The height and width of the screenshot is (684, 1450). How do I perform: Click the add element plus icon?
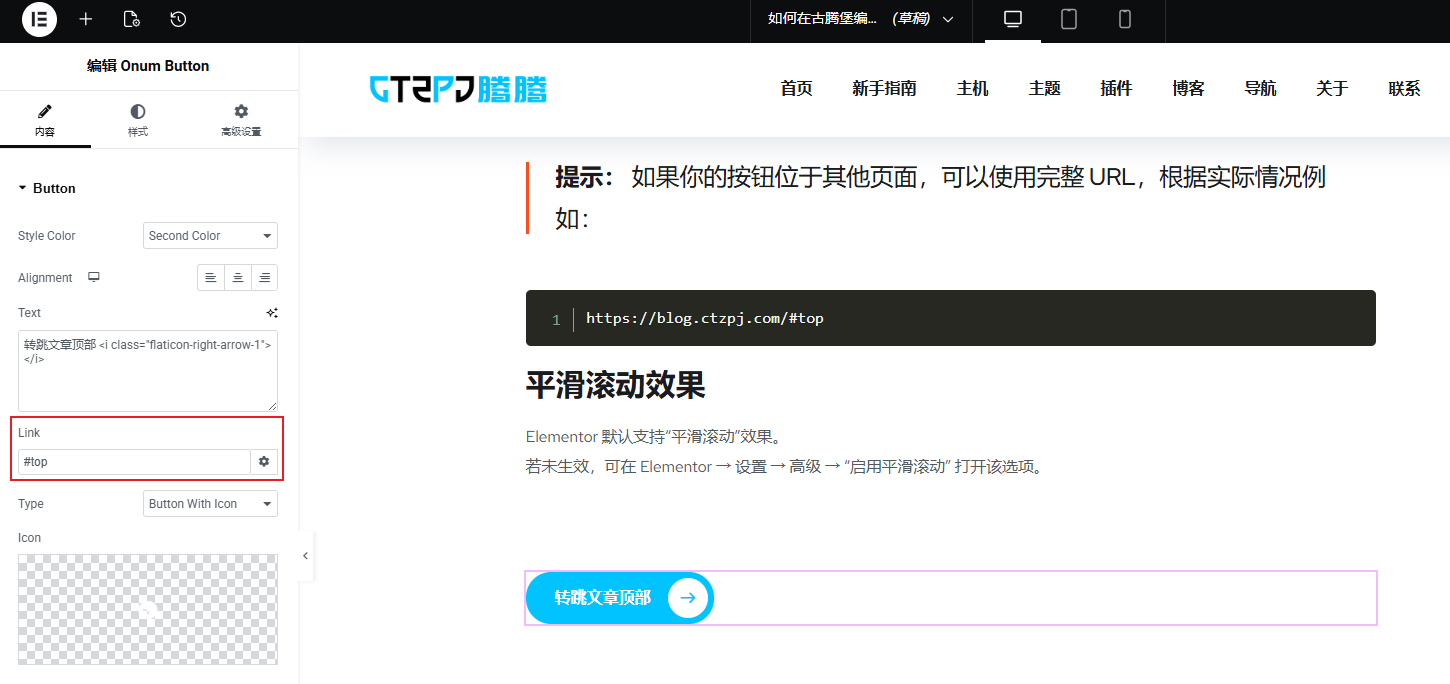(x=86, y=19)
